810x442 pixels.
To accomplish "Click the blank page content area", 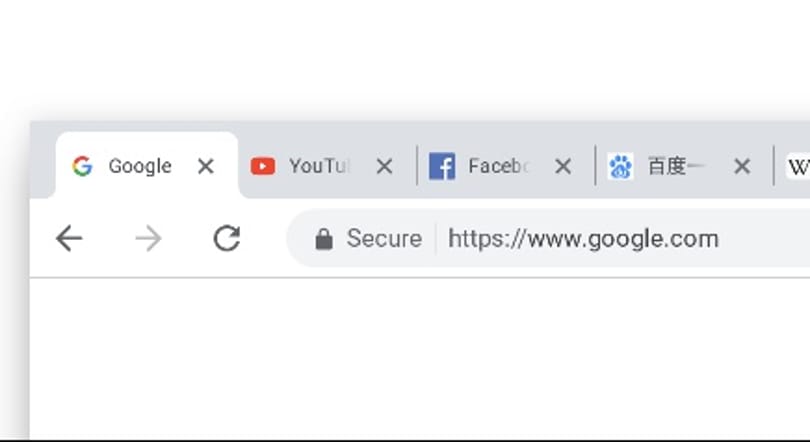I will (x=420, y=357).
